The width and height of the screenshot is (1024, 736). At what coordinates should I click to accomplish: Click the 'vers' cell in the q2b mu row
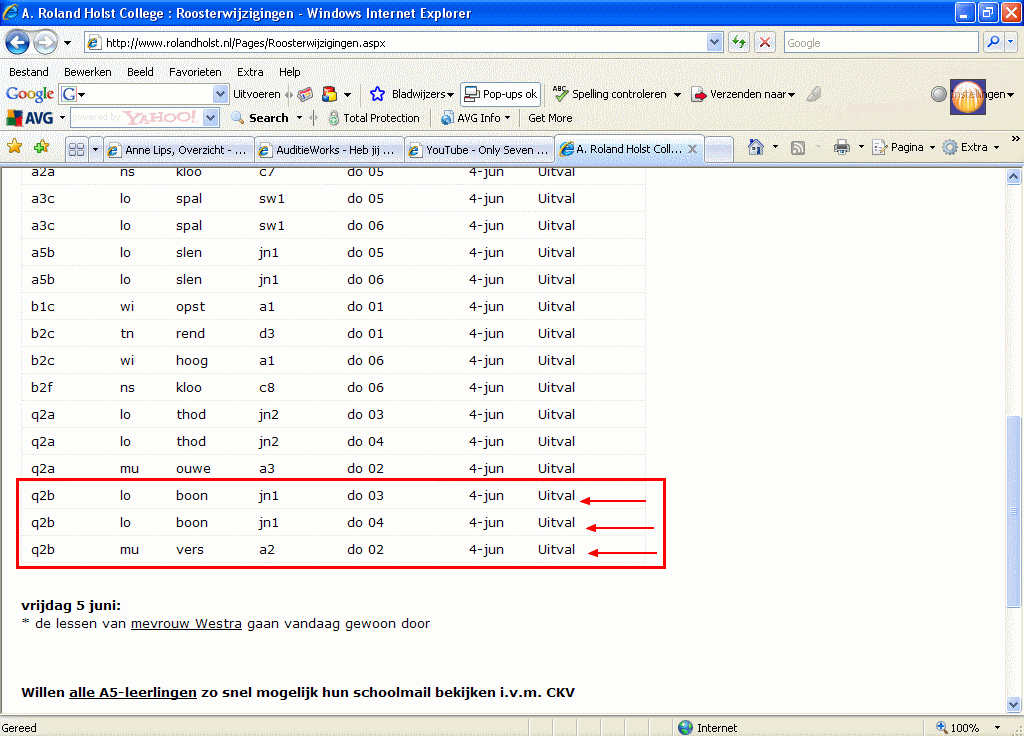click(190, 550)
